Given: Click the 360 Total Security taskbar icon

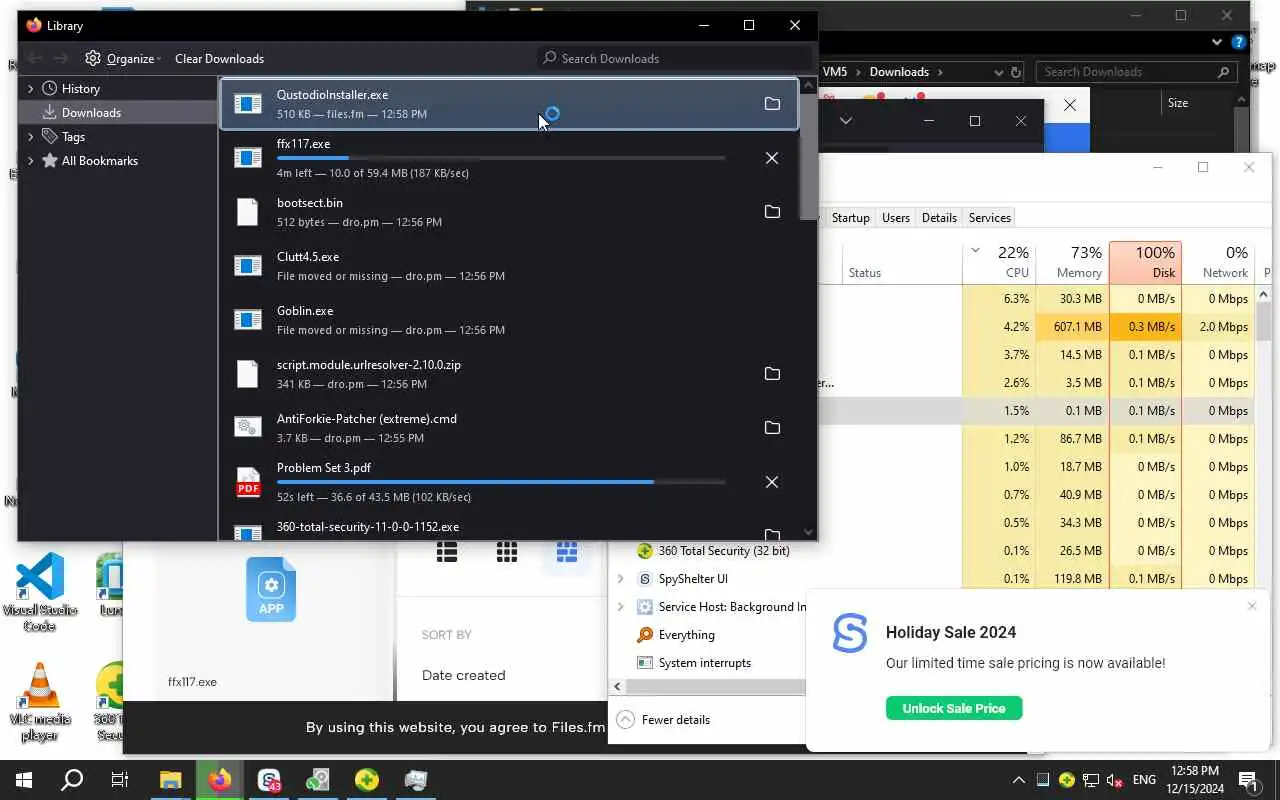Looking at the screenshot, I should pos(367,780).
